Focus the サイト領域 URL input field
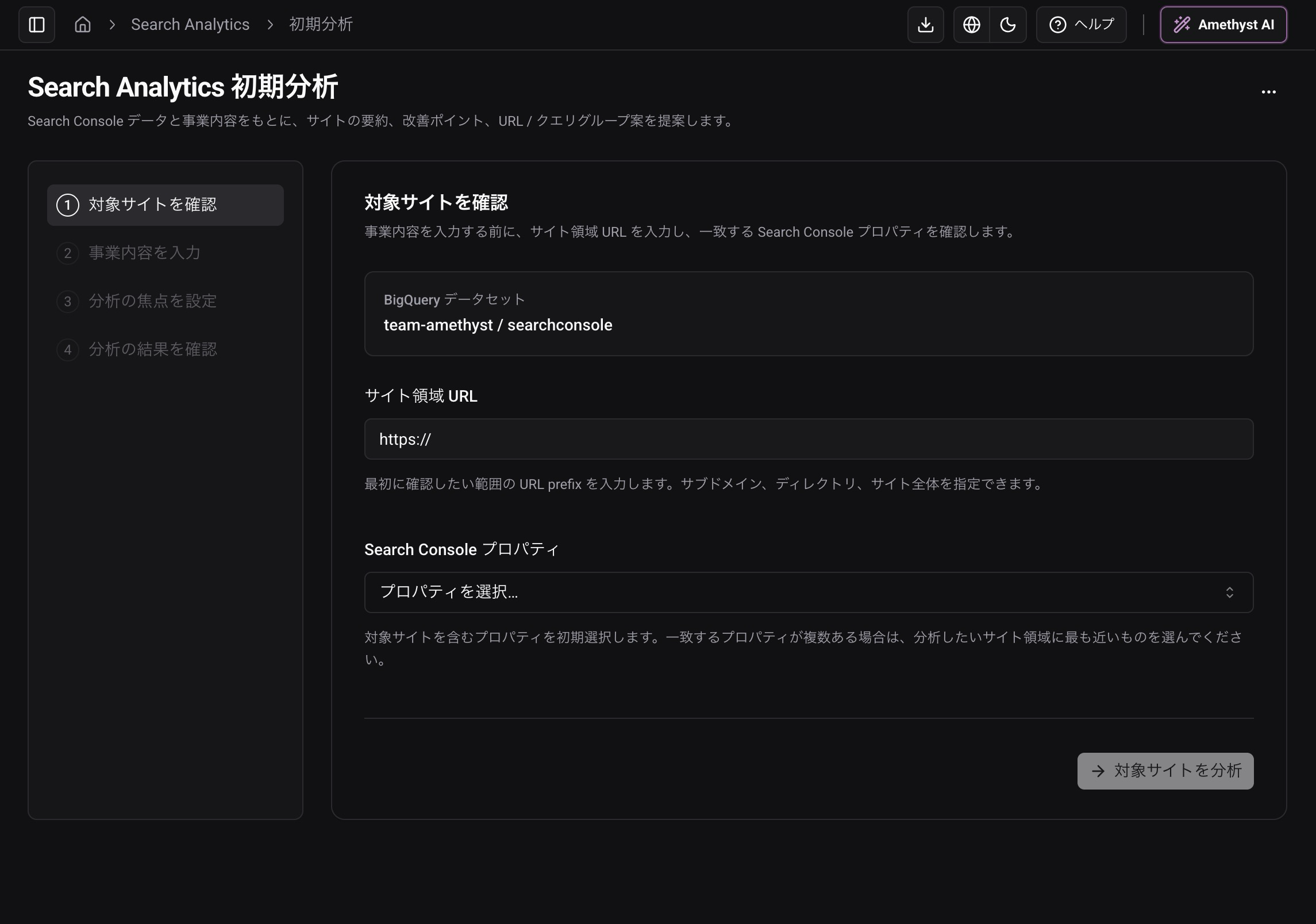This screenshot has width=1316, height=924. click(x=809, y=439)
